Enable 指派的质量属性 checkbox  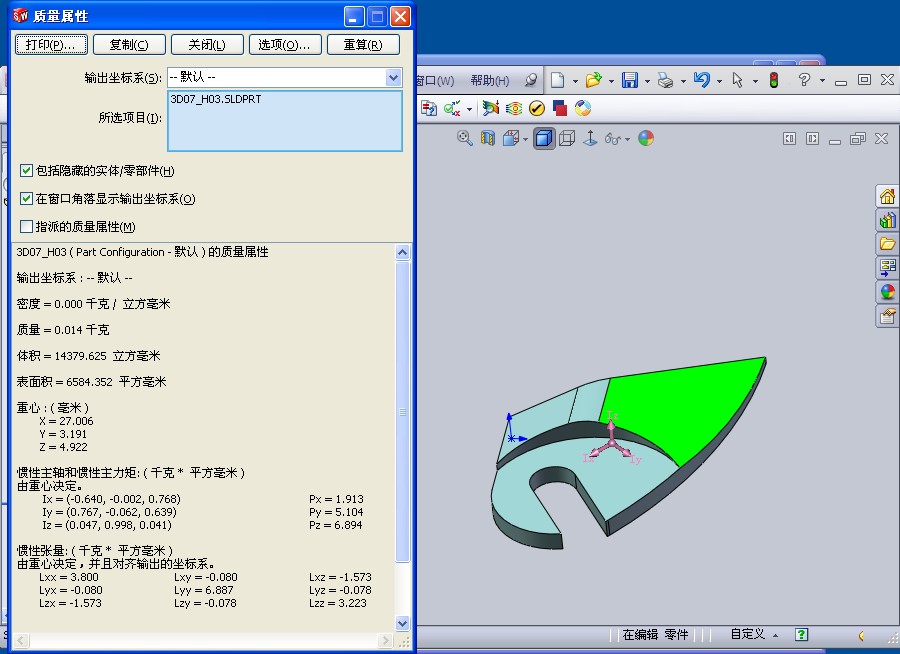click(27, 227)
